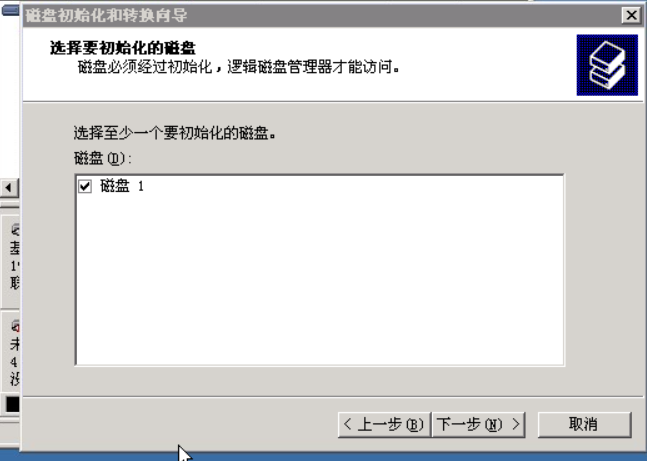This screenshot has height=461, width=647.
Task: Click the 选择要初始化的磁盘 heading
Action: coord(123,48)
